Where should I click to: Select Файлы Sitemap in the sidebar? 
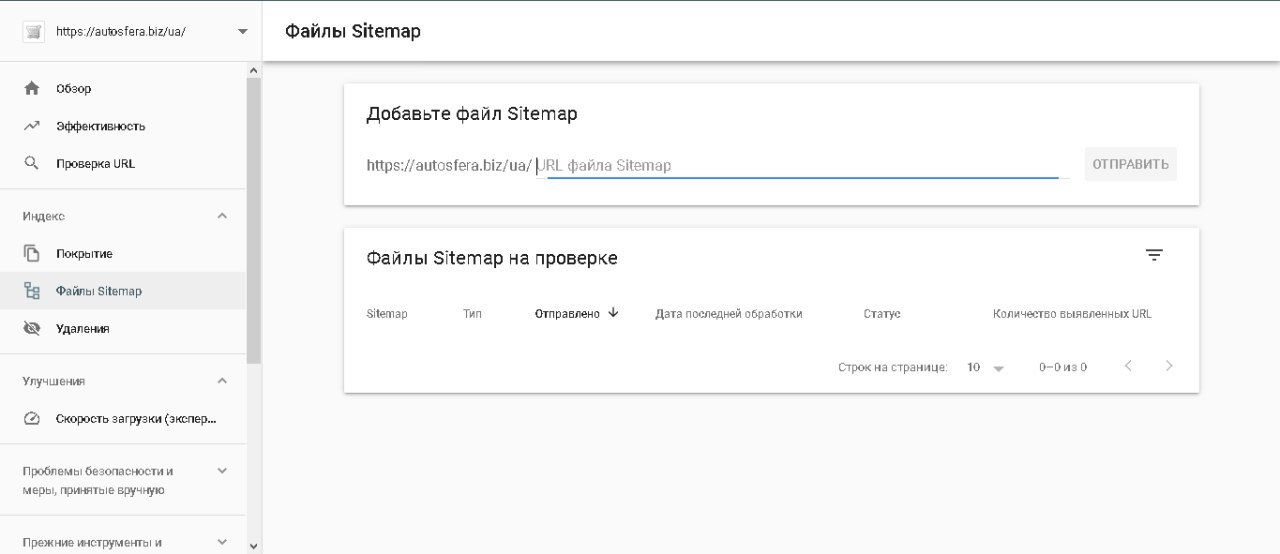click(124, 291)
